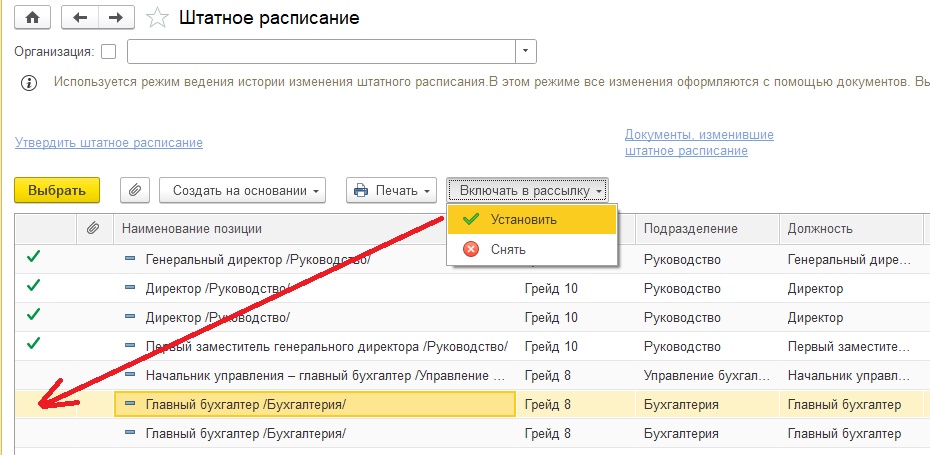Viewport: 930px width, 455px height.
Task: Add Штатное расписание to favorites star
Action: [x=157, y=18]
